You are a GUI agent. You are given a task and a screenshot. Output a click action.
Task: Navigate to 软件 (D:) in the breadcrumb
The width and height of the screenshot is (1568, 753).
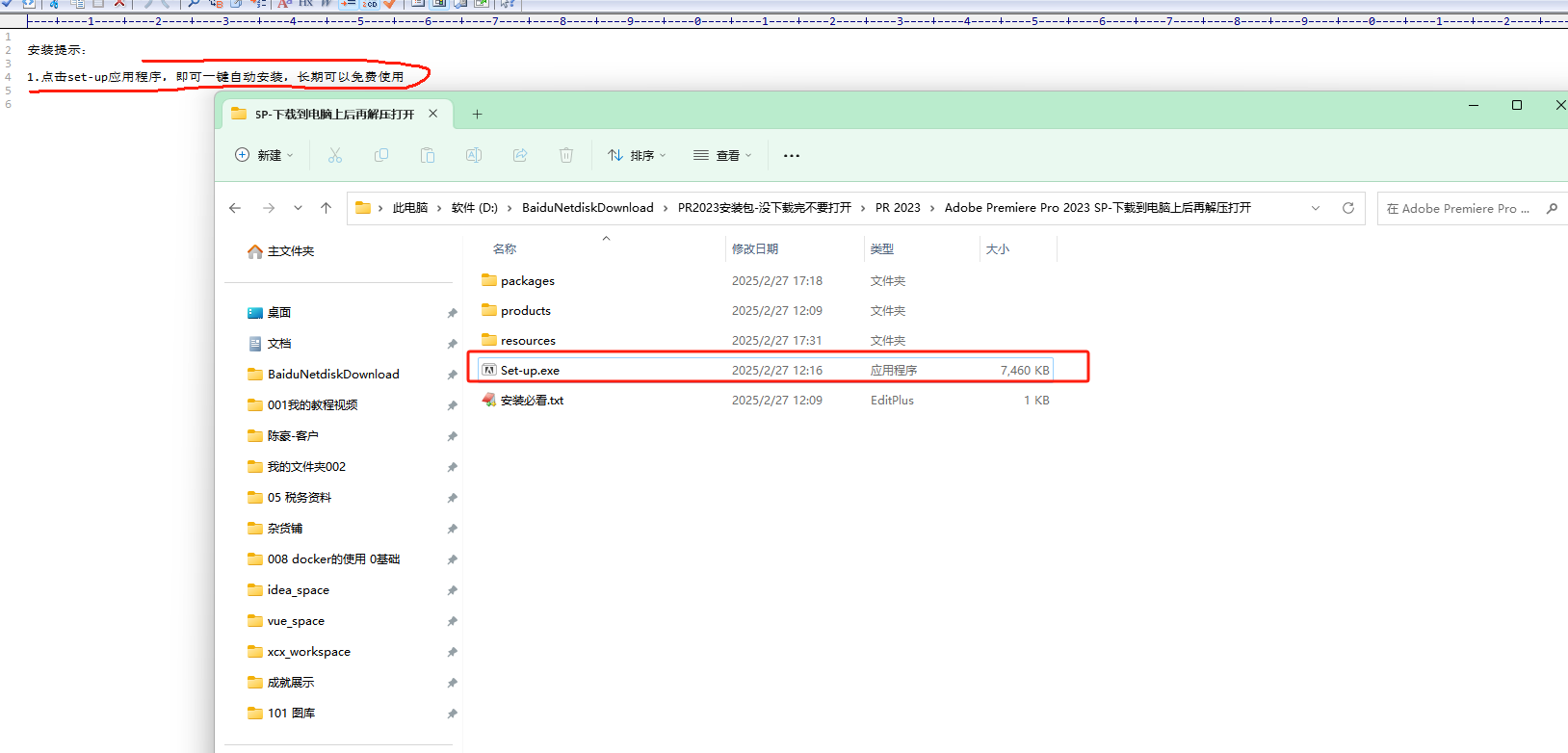tap(475, 208)
